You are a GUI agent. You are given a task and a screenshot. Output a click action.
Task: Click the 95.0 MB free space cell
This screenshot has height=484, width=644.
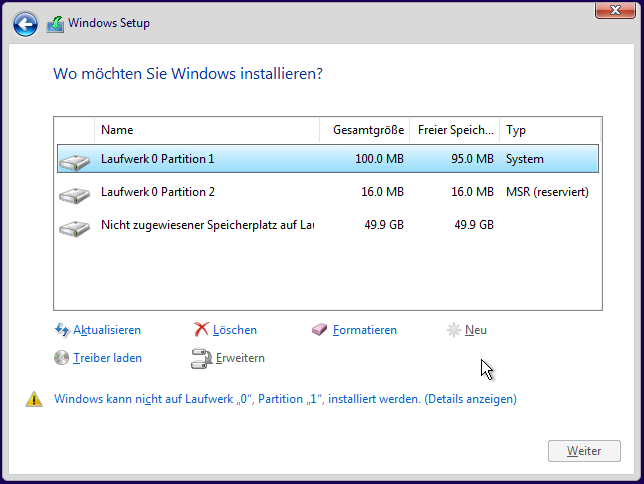[x=472, y=159]
